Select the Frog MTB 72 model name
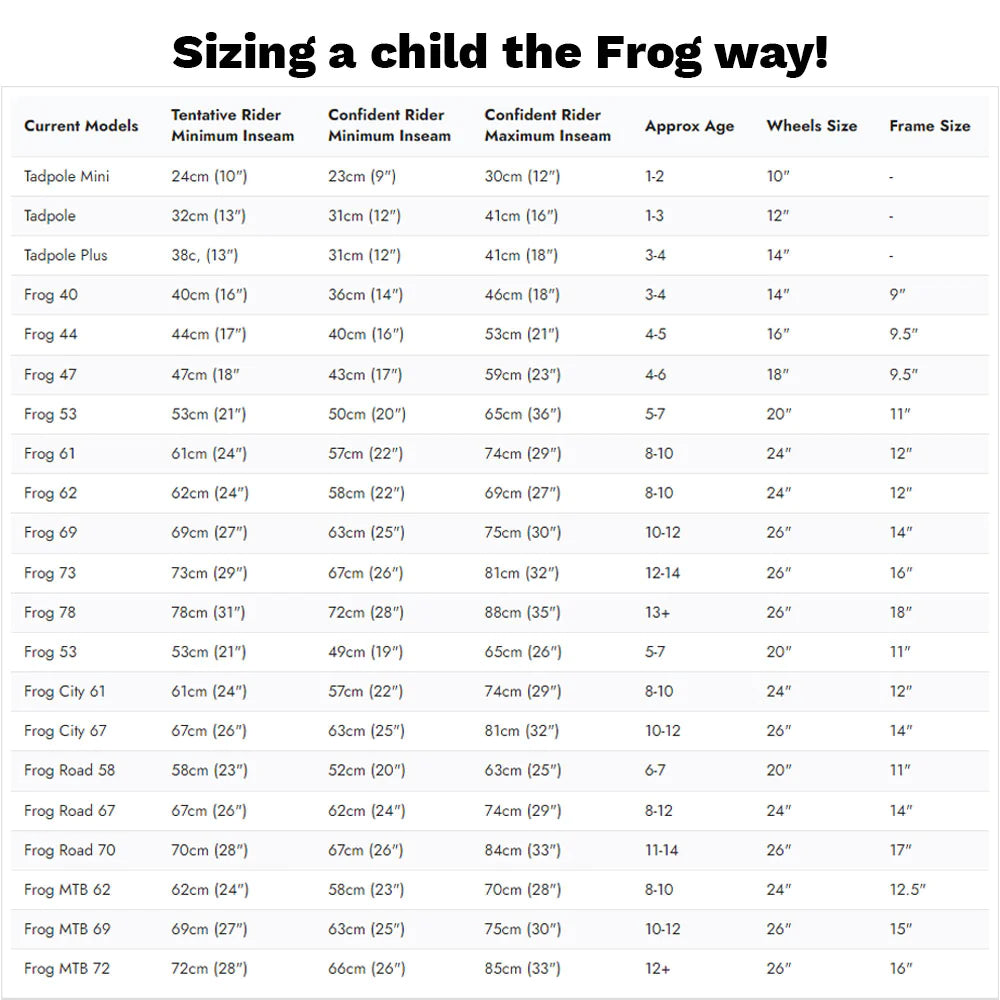 point(67,968)
